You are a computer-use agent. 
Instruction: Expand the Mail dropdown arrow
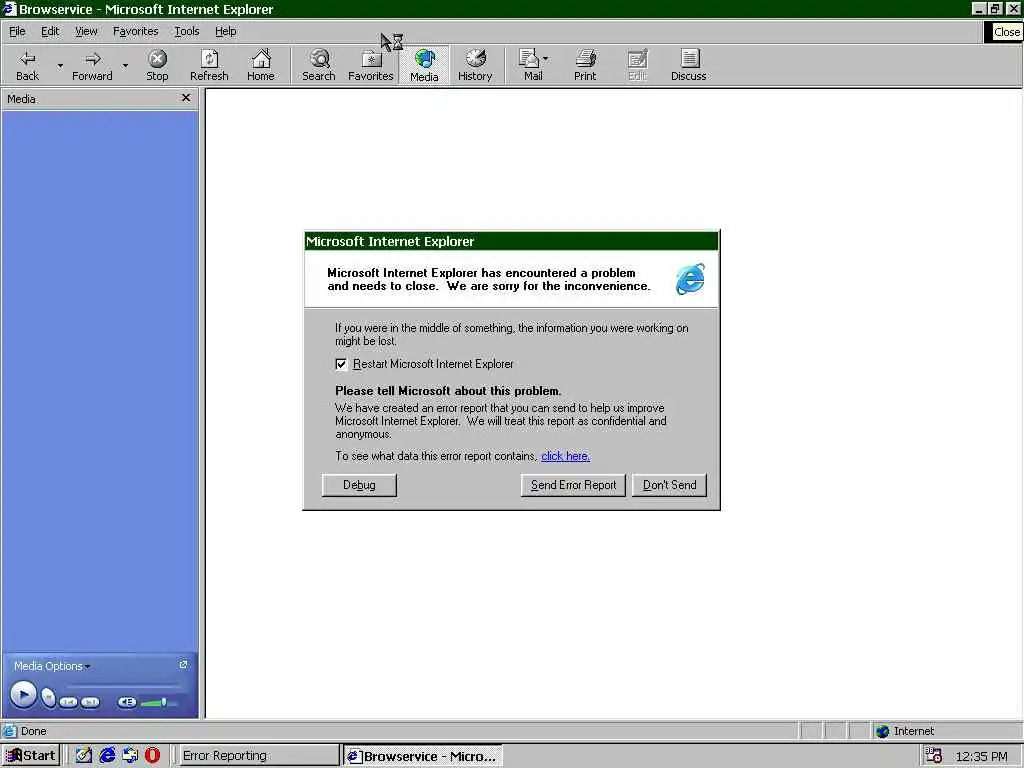click(546, 59)
